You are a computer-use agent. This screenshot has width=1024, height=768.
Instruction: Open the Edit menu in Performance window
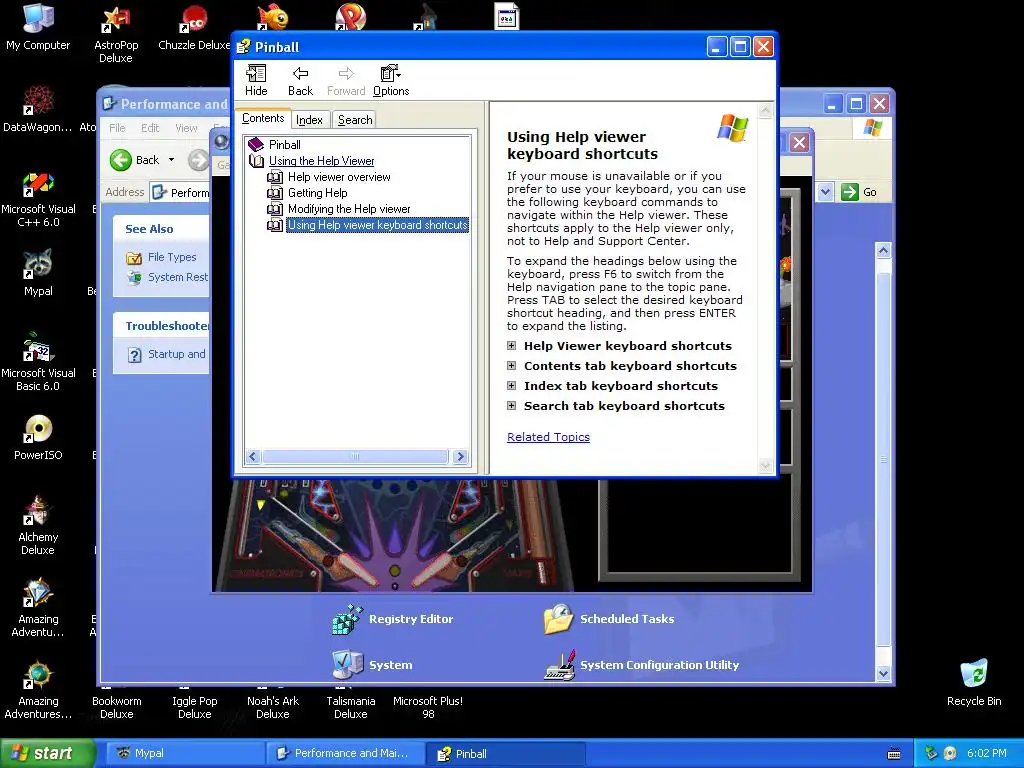click(x=150, y=128)
